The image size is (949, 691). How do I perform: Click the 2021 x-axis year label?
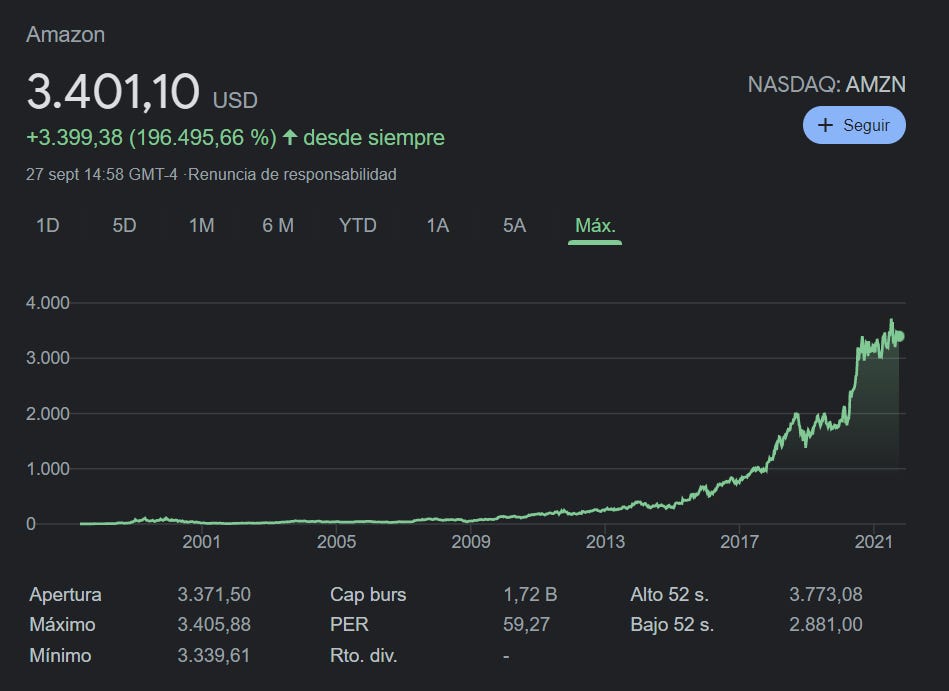[874, 541]
